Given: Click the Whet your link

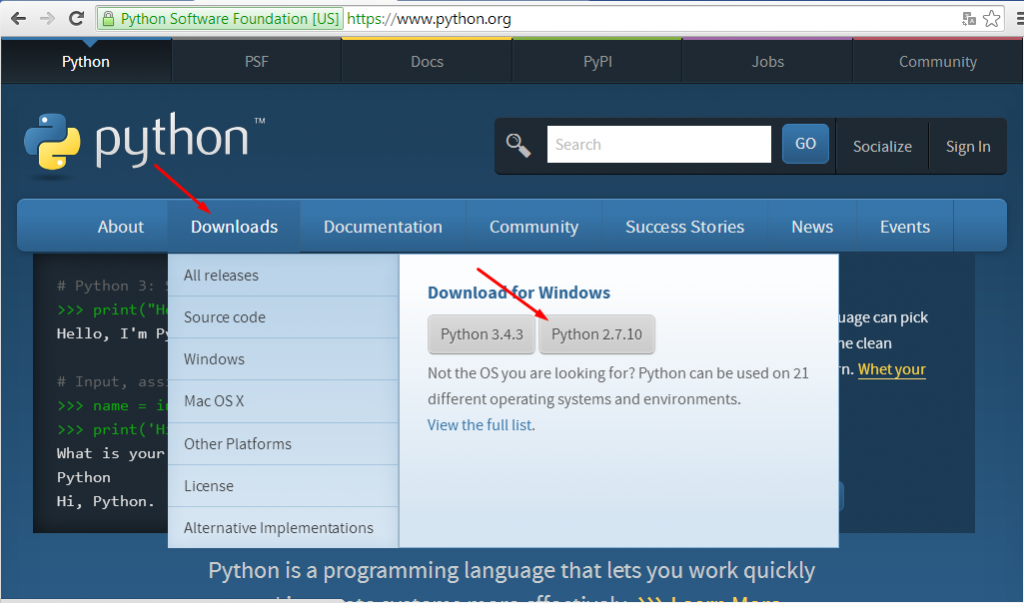Looking at the screenshot, I should 891,369.
